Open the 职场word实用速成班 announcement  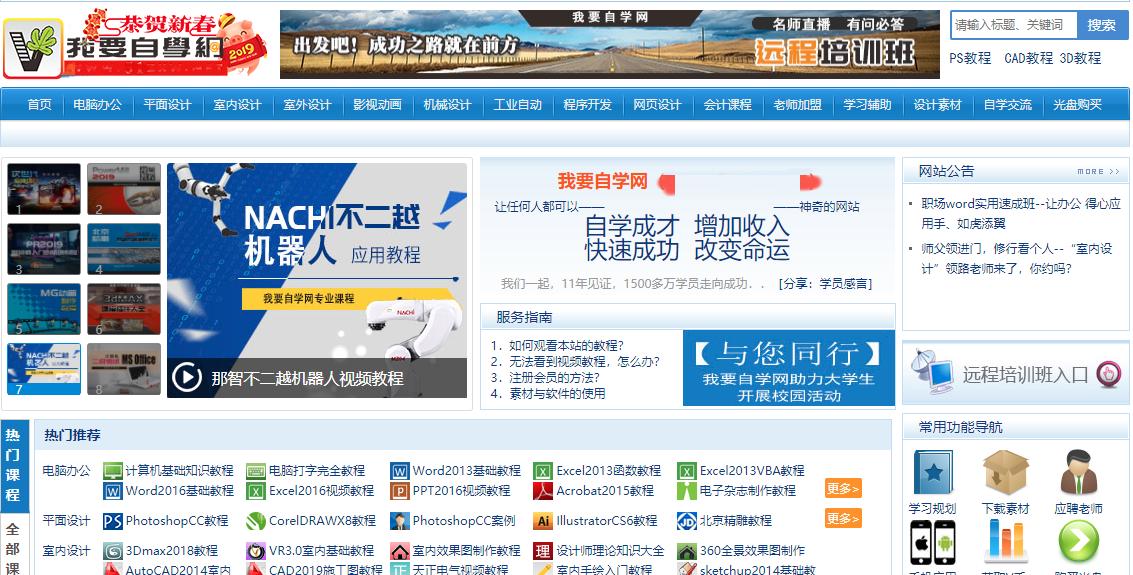click(1020, 214)
